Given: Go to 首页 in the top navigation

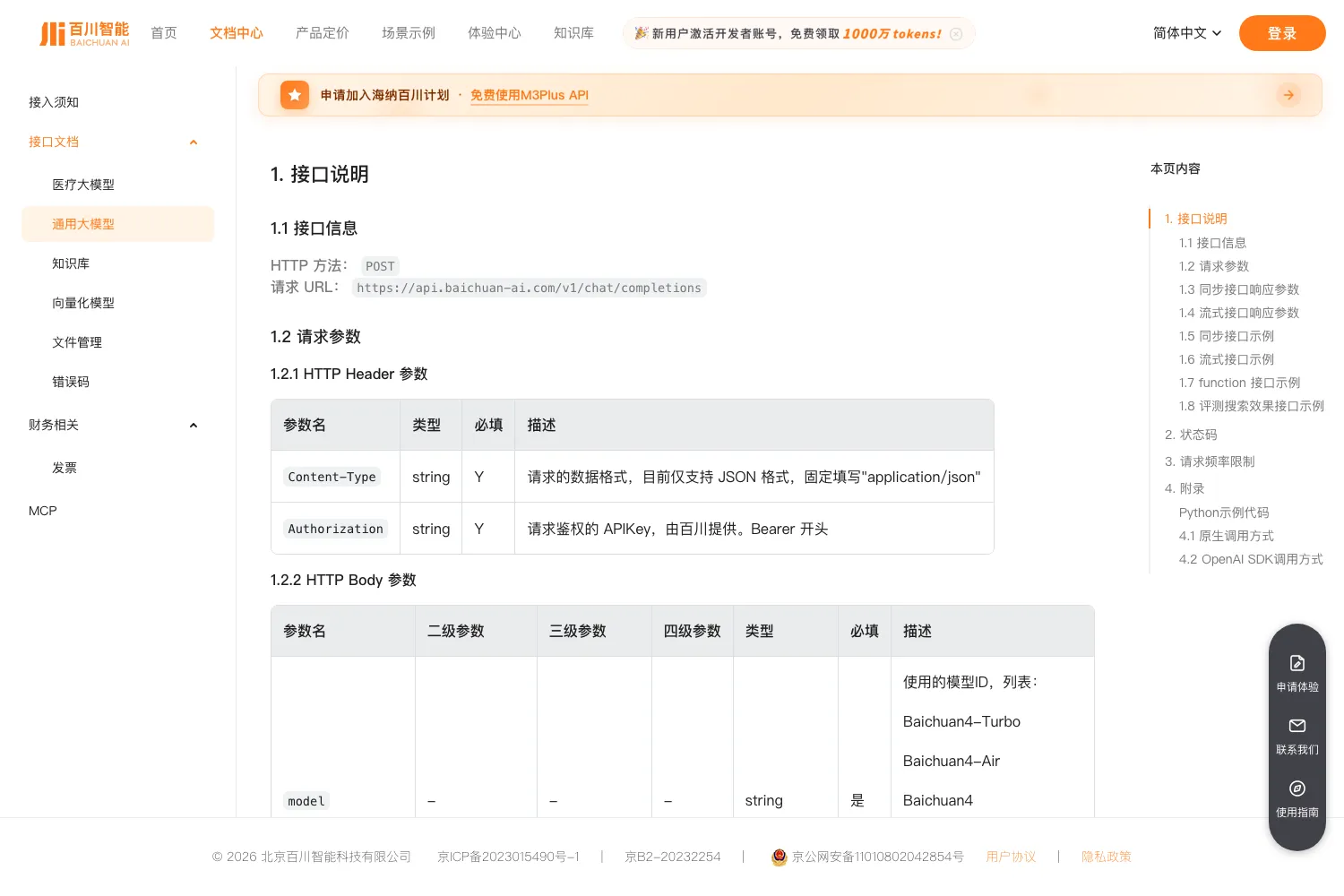Looking at the screenshot, I should click(164, 33).
